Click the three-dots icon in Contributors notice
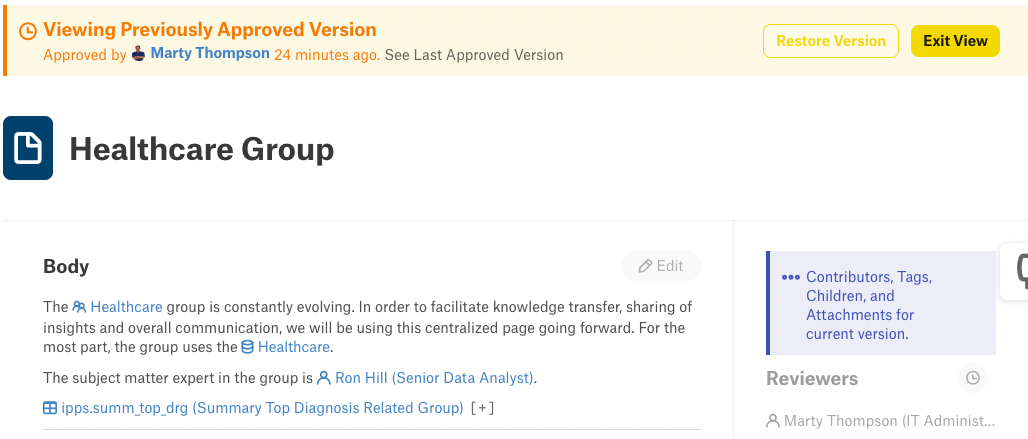1028x439 pixels. [x=791, y=277]
